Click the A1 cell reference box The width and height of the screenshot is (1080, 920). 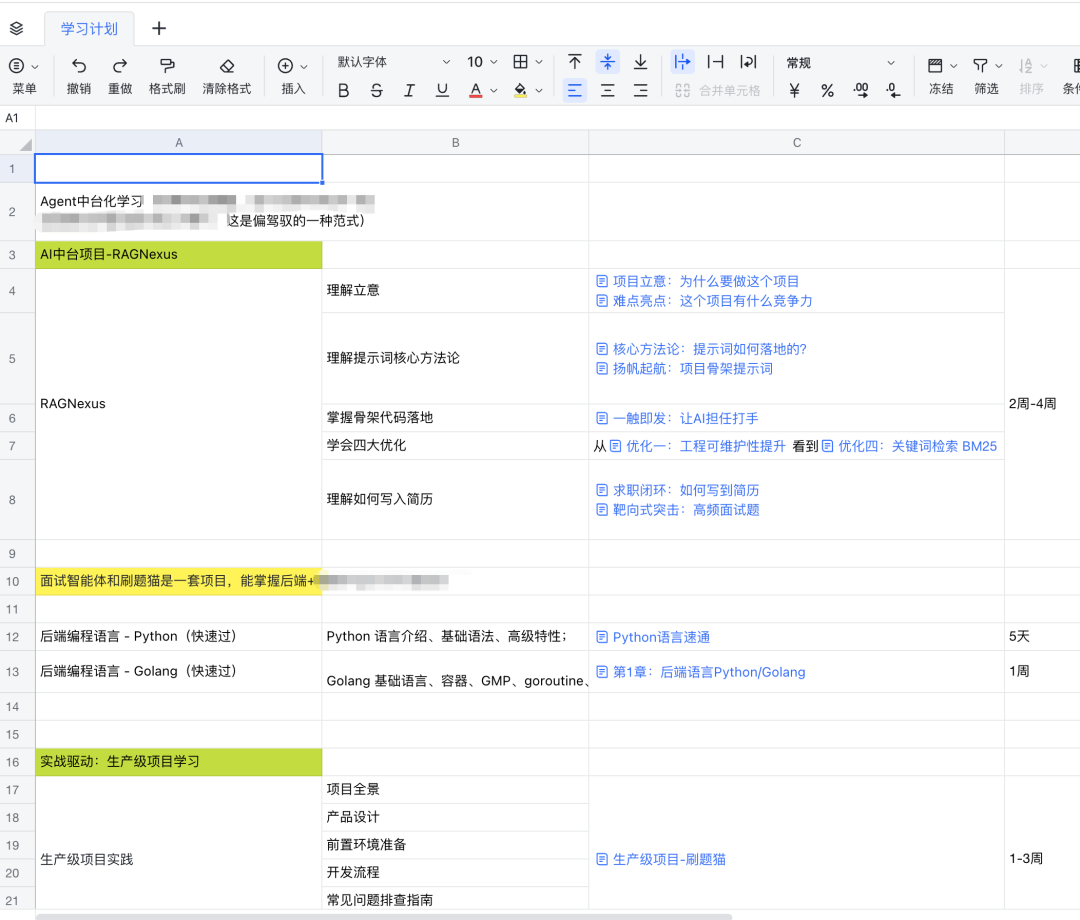[17, 118]
